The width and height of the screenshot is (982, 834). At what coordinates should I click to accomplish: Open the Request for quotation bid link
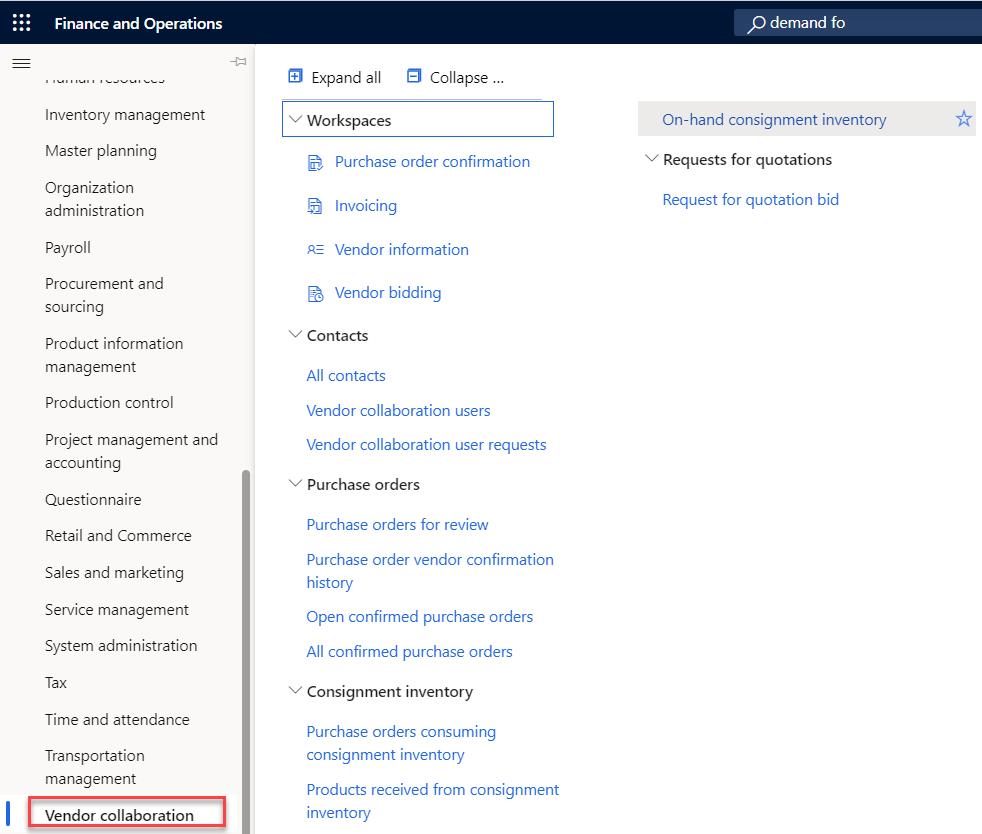750,200
